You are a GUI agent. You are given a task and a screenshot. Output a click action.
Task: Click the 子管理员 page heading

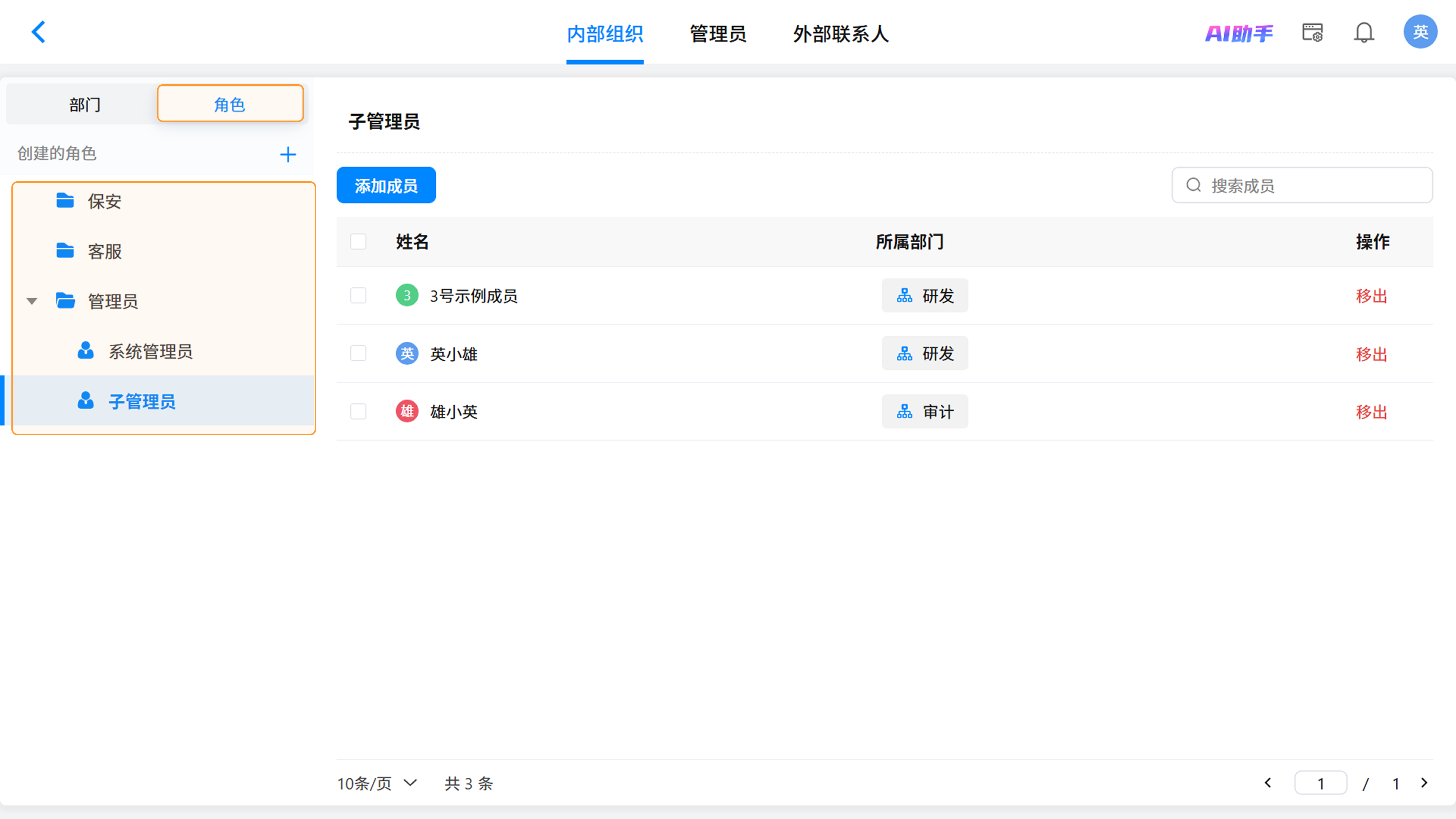384,121
